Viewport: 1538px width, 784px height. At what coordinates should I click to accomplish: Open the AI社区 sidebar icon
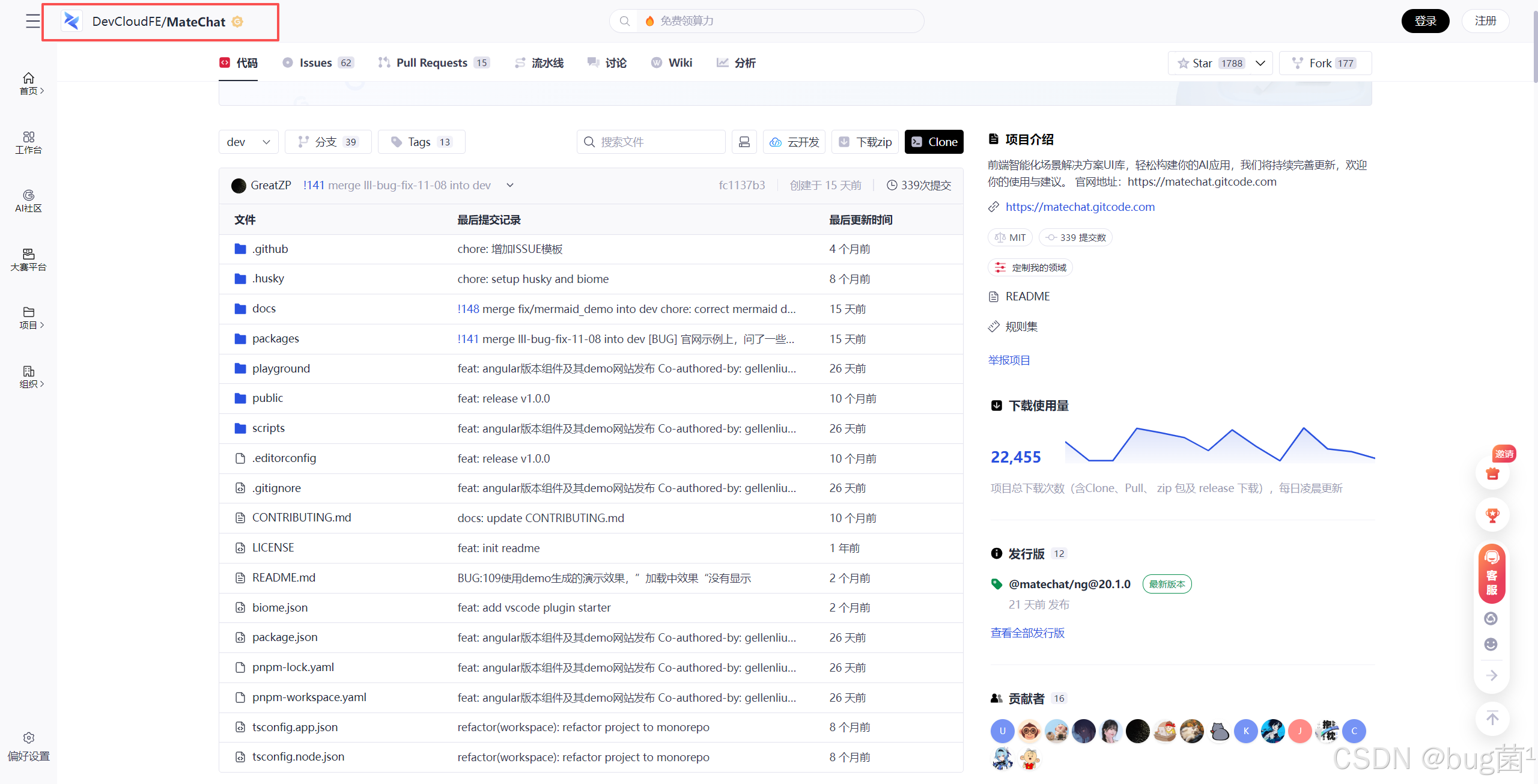(x=28, y=196)
